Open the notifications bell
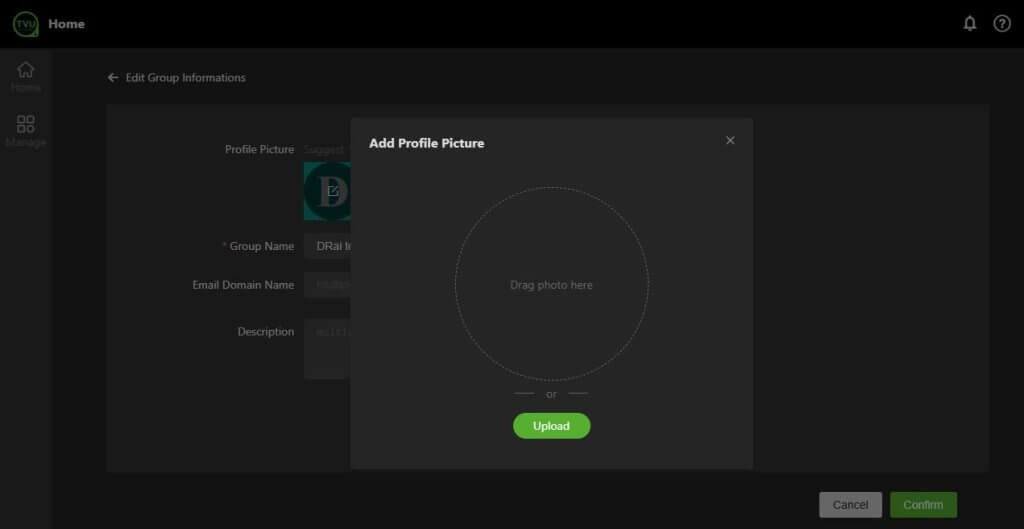The width and height of the screenshot is (1024, 529). (x=969, y=24)
